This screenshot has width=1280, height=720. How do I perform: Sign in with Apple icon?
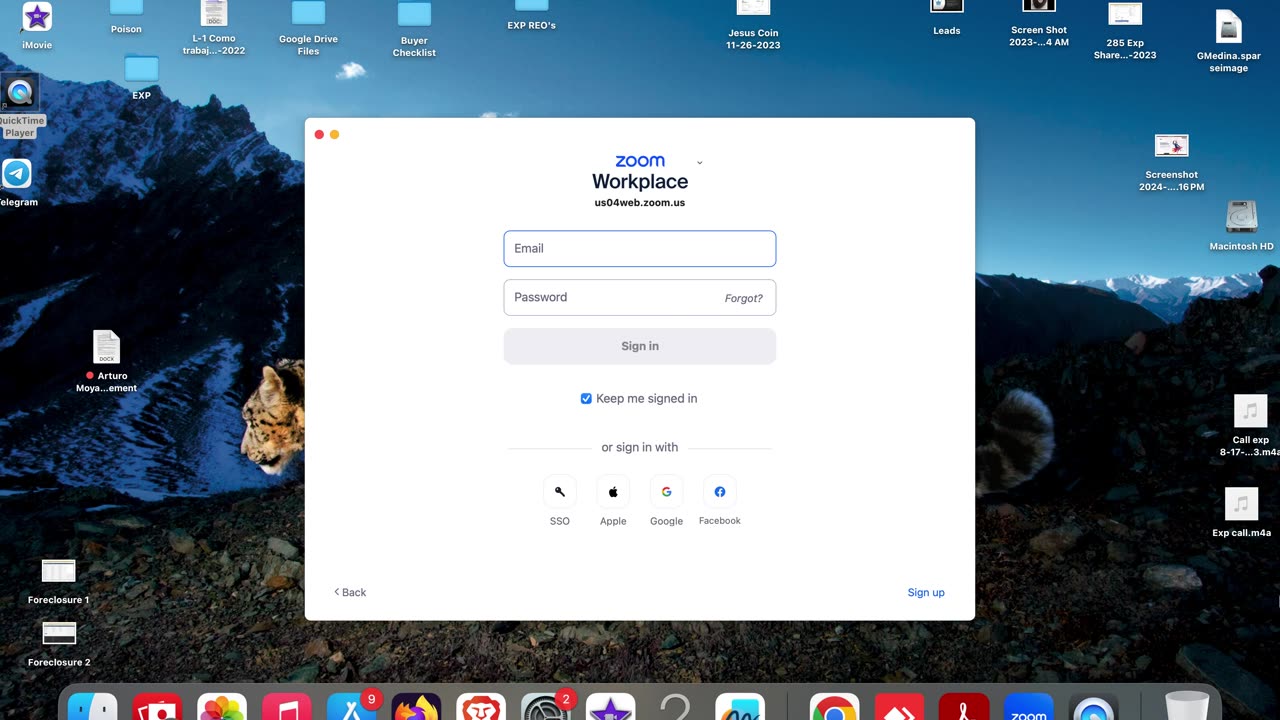(613, 492)
